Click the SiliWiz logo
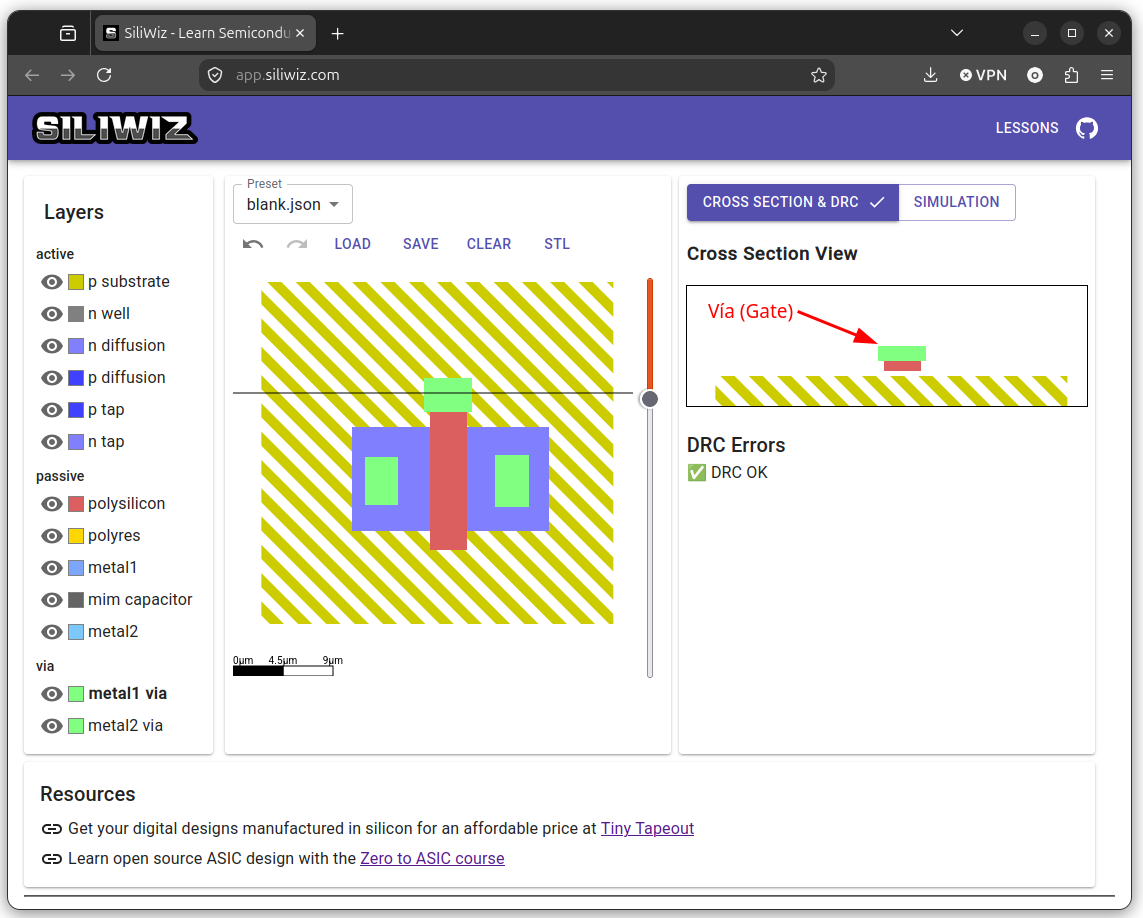The image size is (1143, 918). [114, 128]
